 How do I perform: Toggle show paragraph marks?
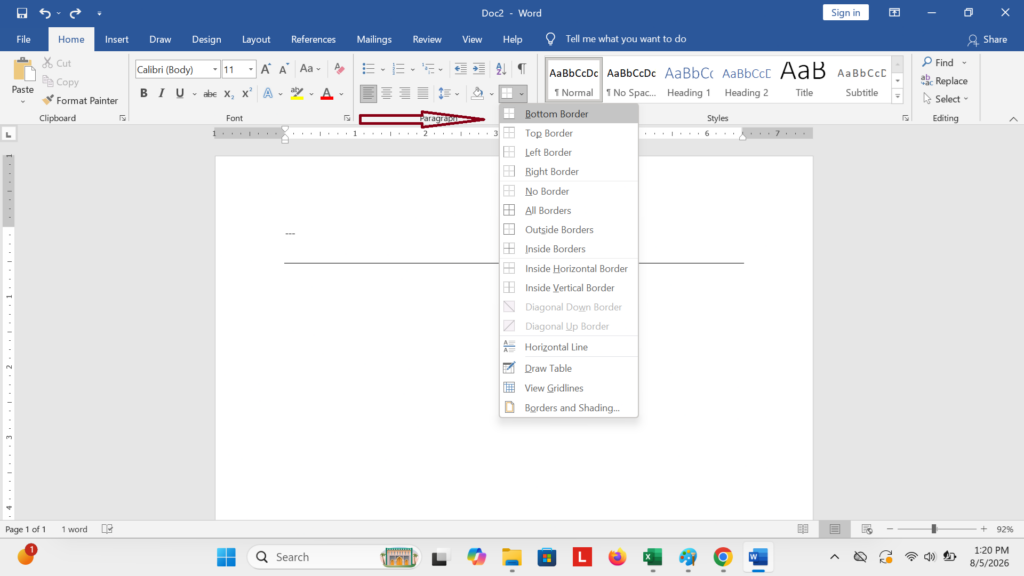tap(522, 69)
